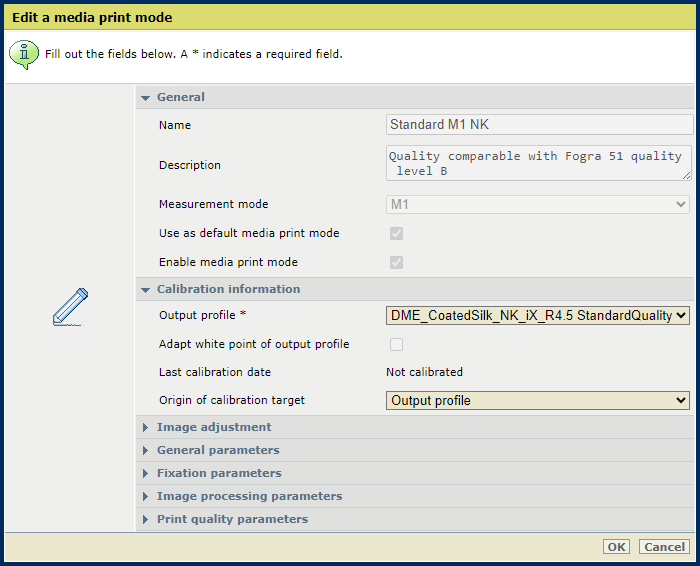Open the Measurement mode dropdown
The height and width of the screenshot is (566, 700).
click(538, 204)
